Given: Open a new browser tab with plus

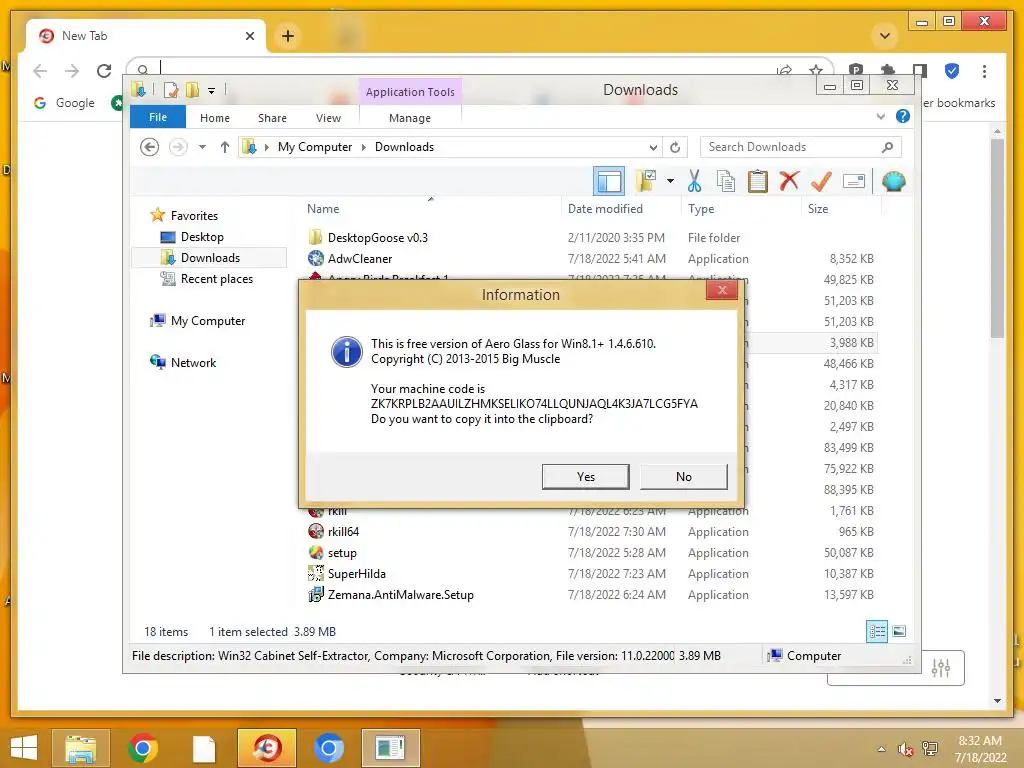Looking at the screenshot, I should click(288, 36).
